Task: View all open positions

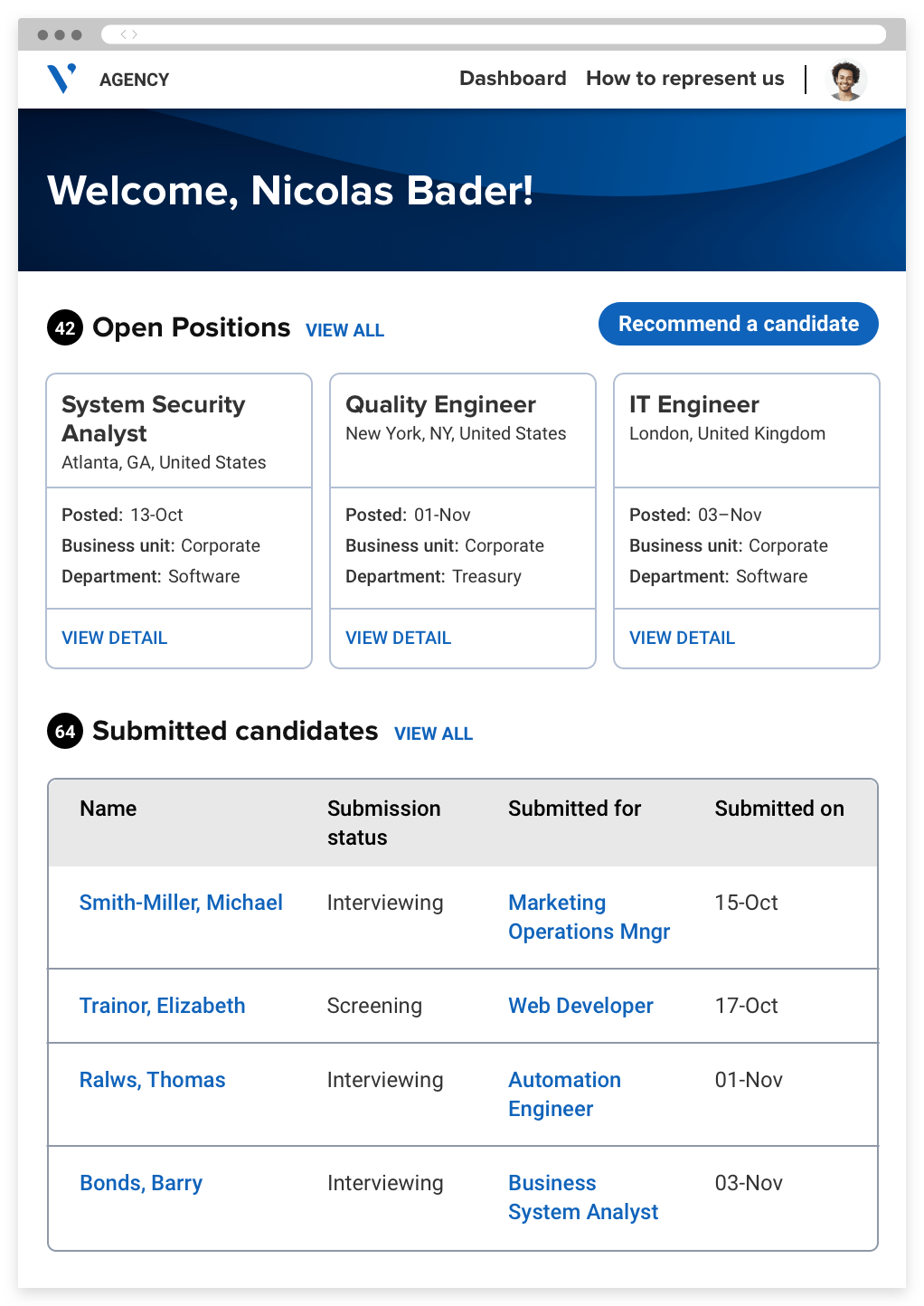Action: tap(344, 330)
